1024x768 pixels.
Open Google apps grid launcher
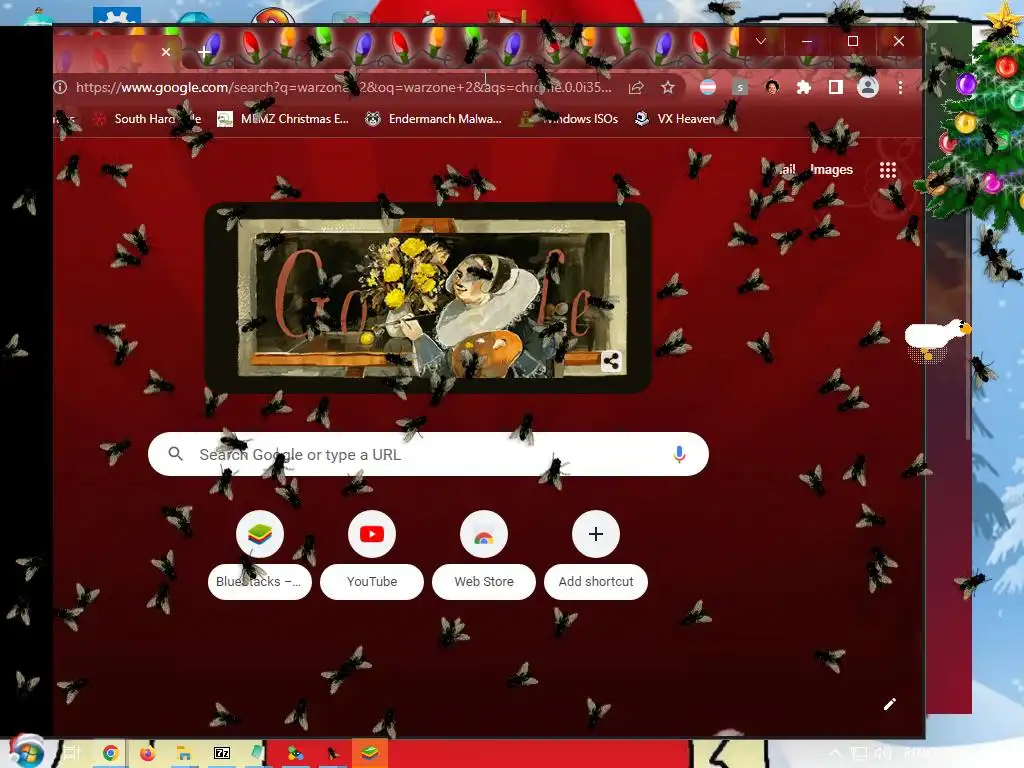(x=888, y=170)
